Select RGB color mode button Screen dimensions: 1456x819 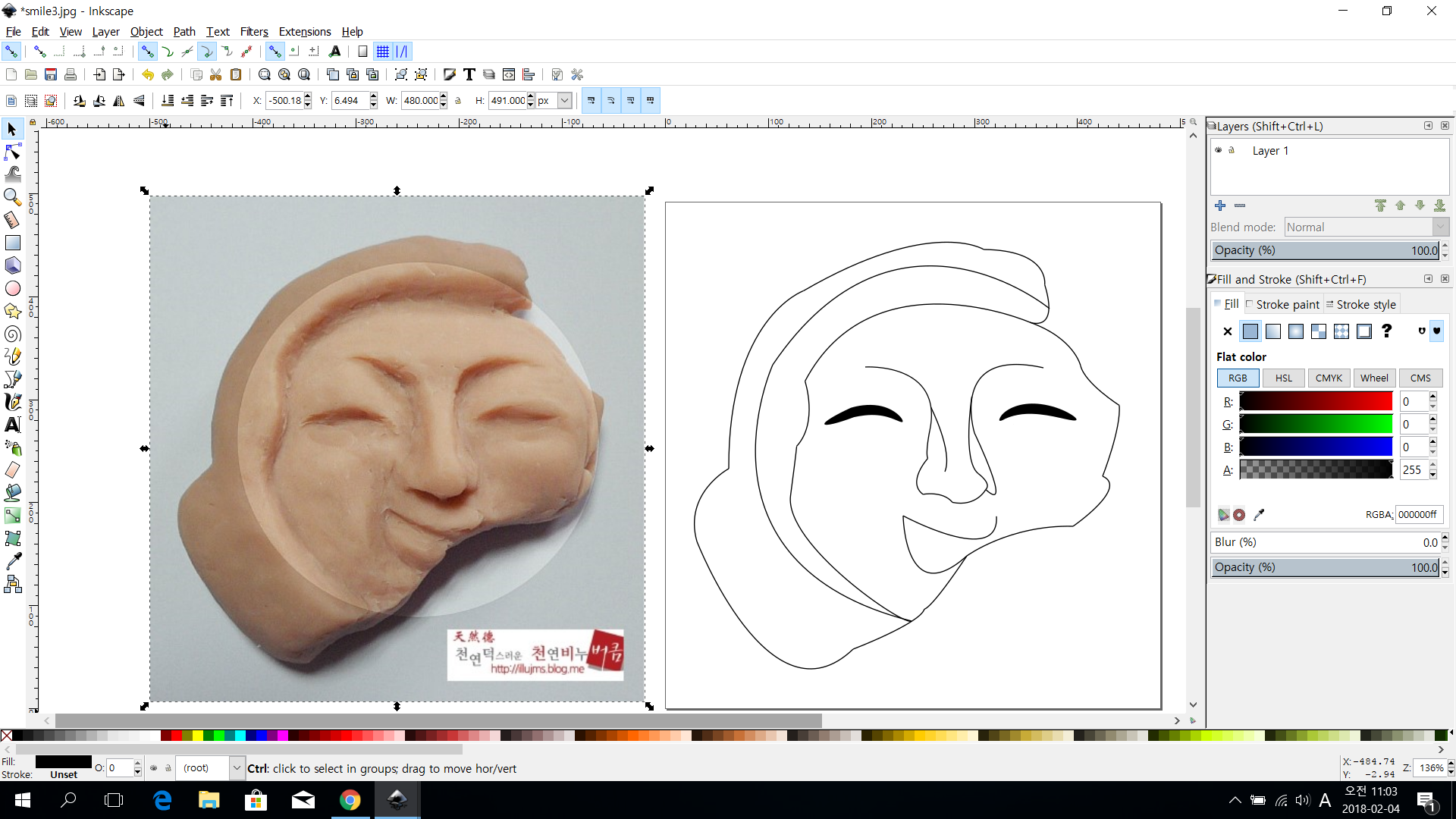click(x=1238, y=378)
